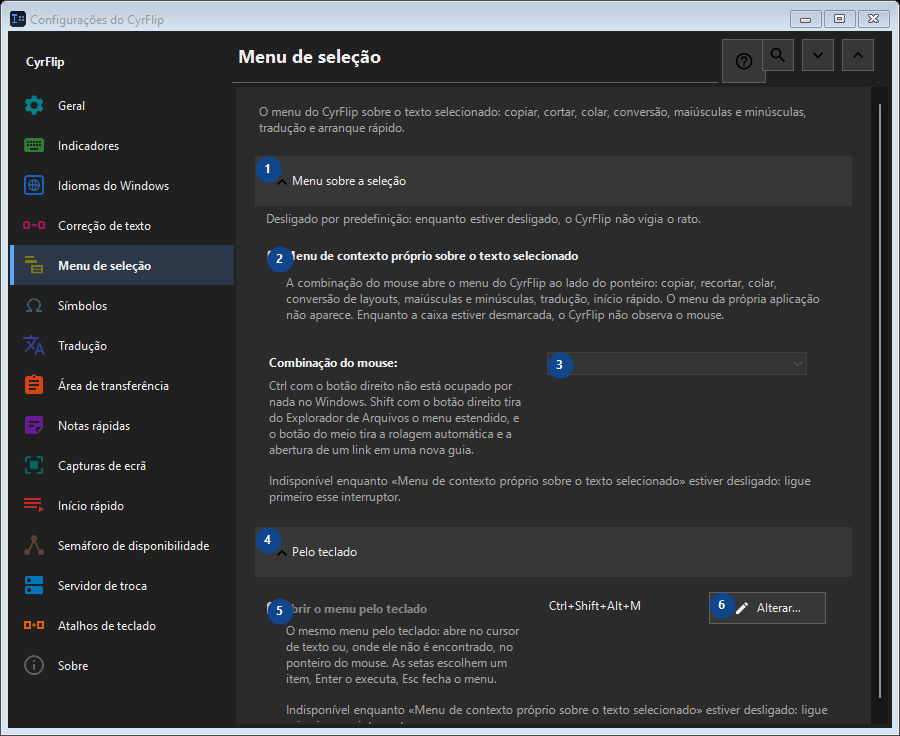Switch to the Atalhos de teclado page
Screen dimensions: 900x736
point(122,626)
